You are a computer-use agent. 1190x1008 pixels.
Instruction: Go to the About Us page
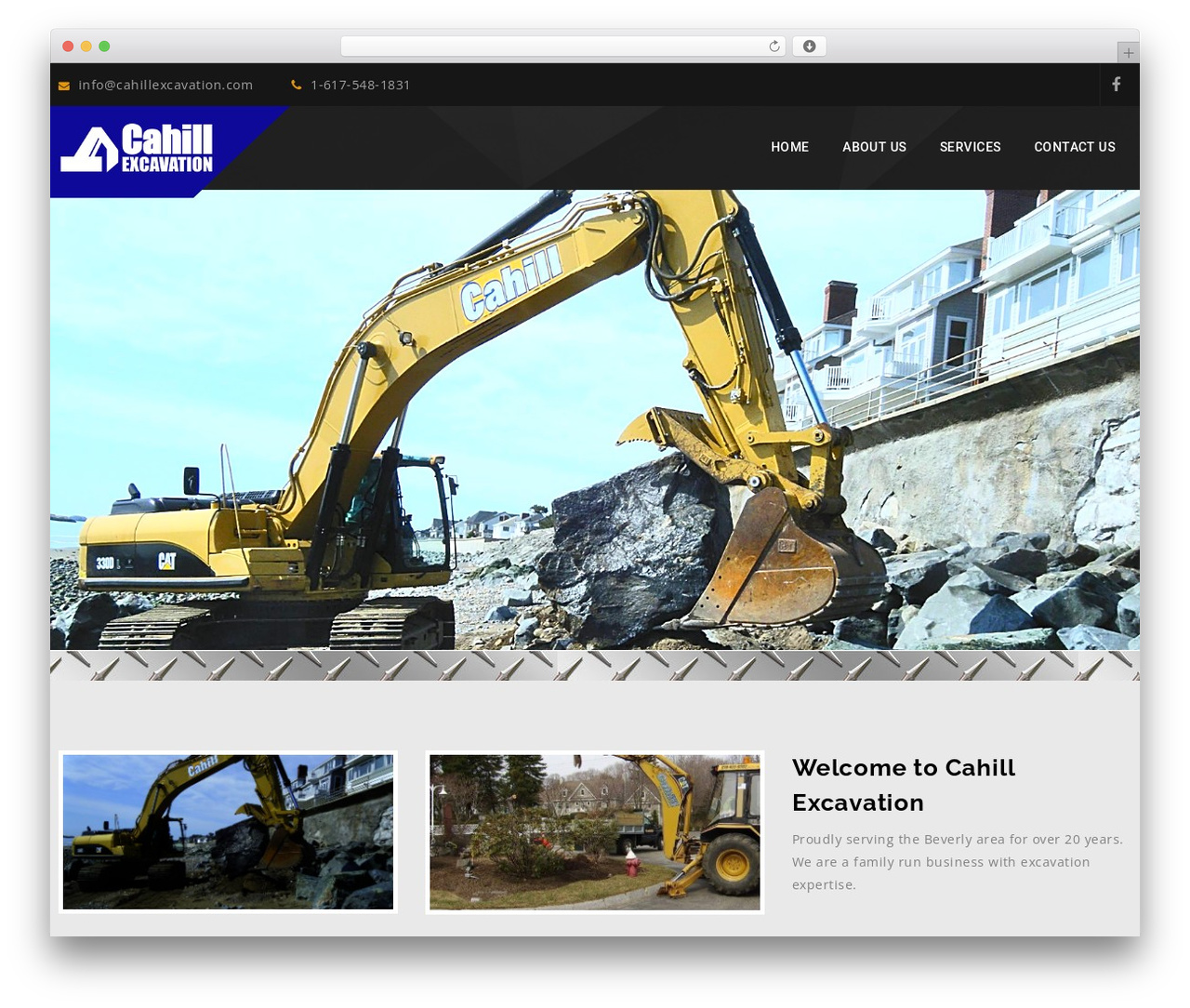(874, 147)
